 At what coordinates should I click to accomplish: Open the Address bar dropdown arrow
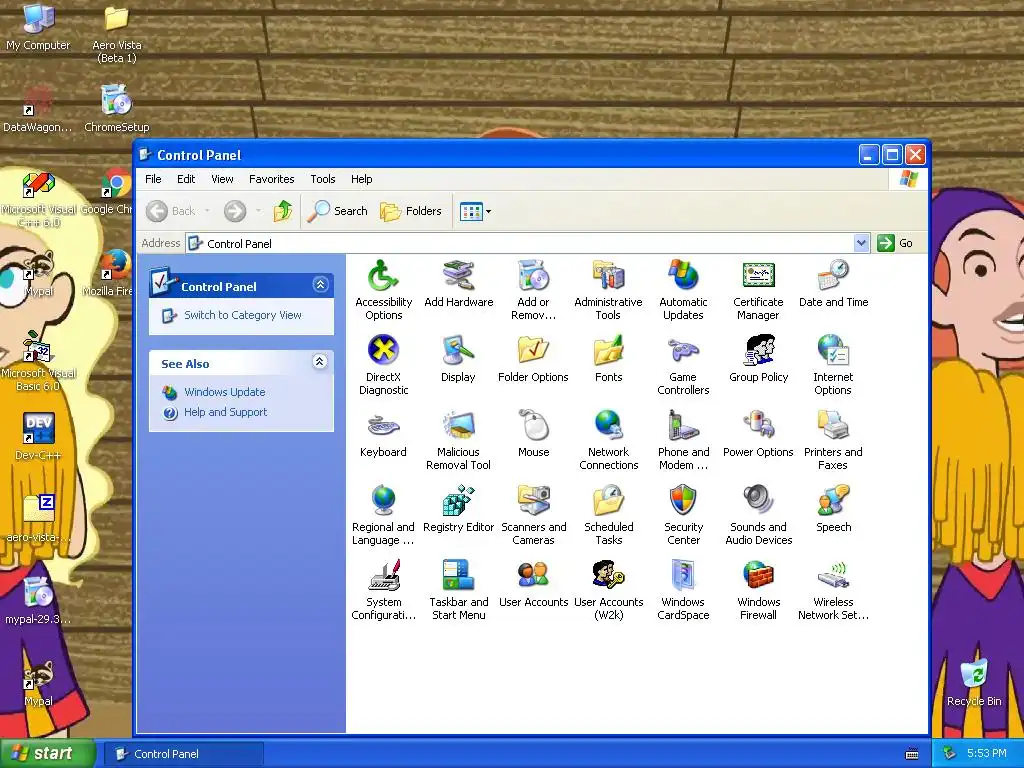pyautogui.click(x=861, y=244)
